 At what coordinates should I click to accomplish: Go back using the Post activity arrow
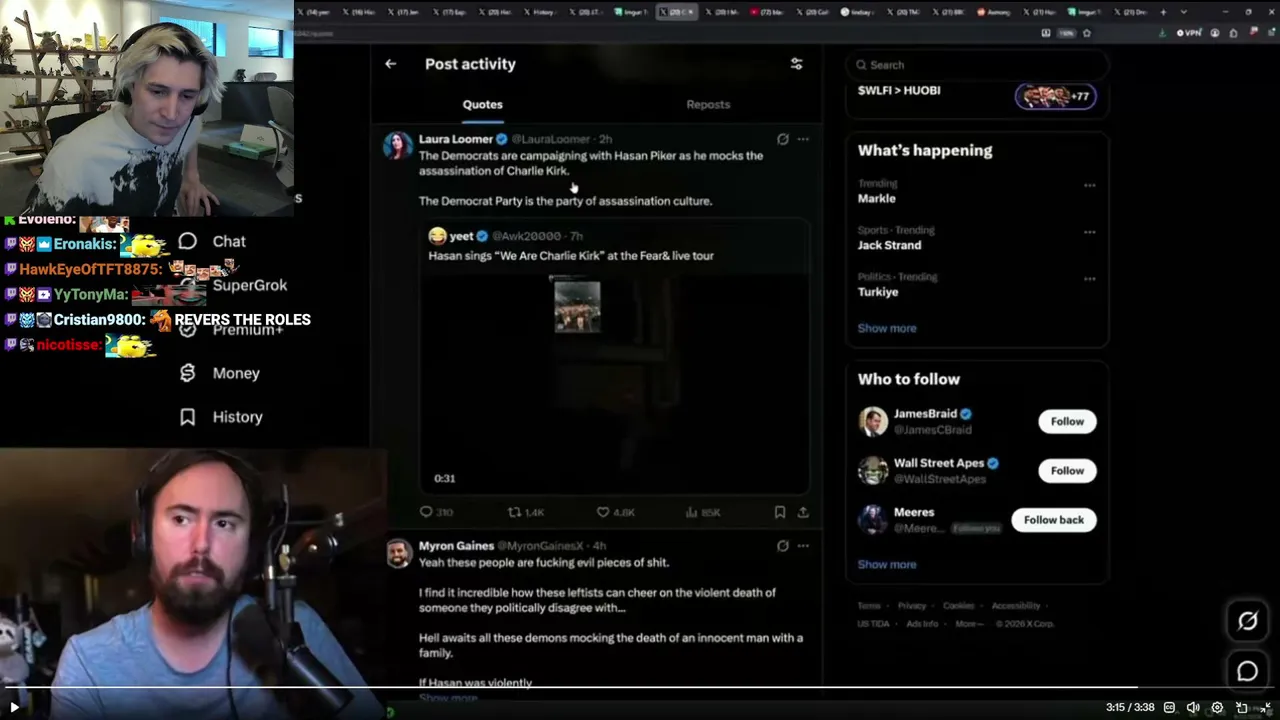coord(390,64)
